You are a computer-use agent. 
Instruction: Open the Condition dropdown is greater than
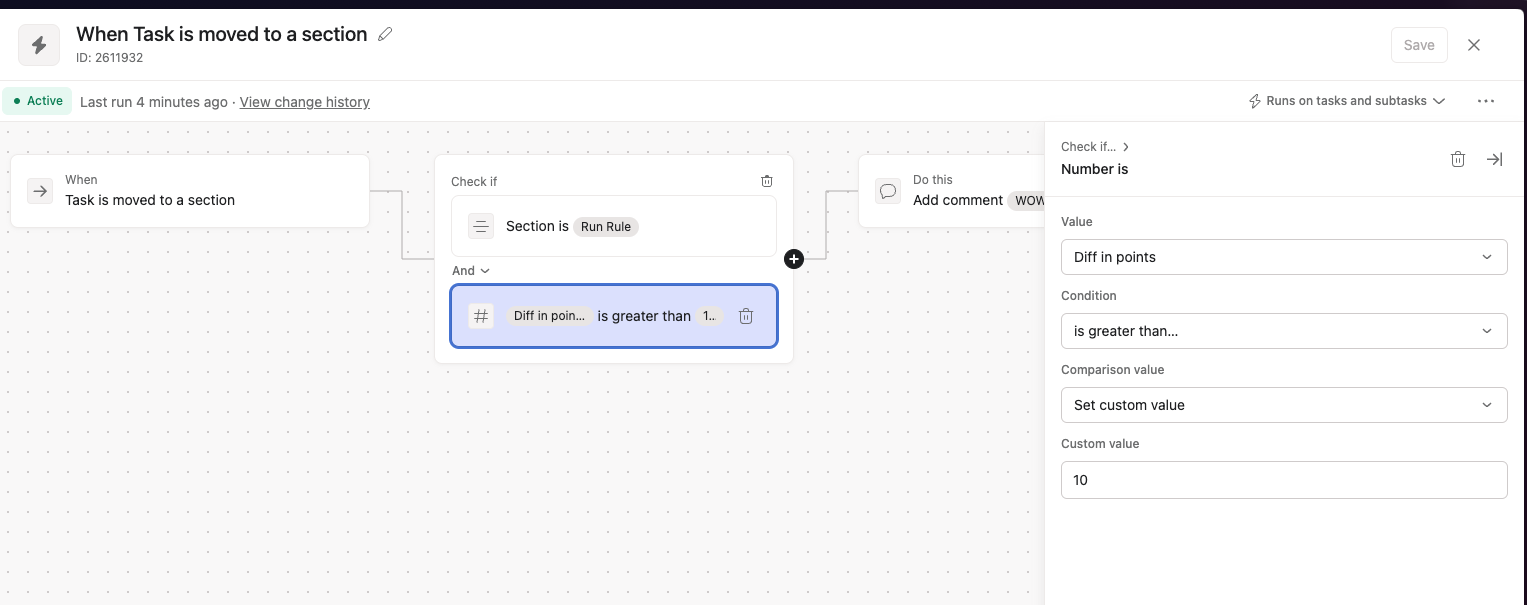pyautogui.click(x=1283, y=331)
